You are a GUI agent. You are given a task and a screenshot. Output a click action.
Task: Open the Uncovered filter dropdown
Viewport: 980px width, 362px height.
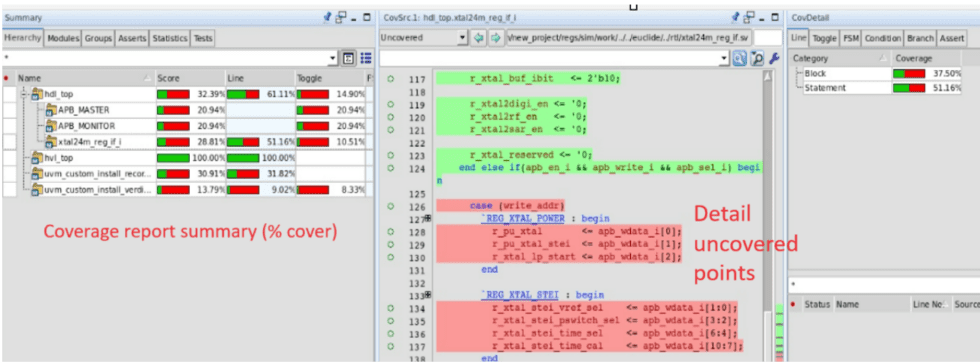pos(462,38)
